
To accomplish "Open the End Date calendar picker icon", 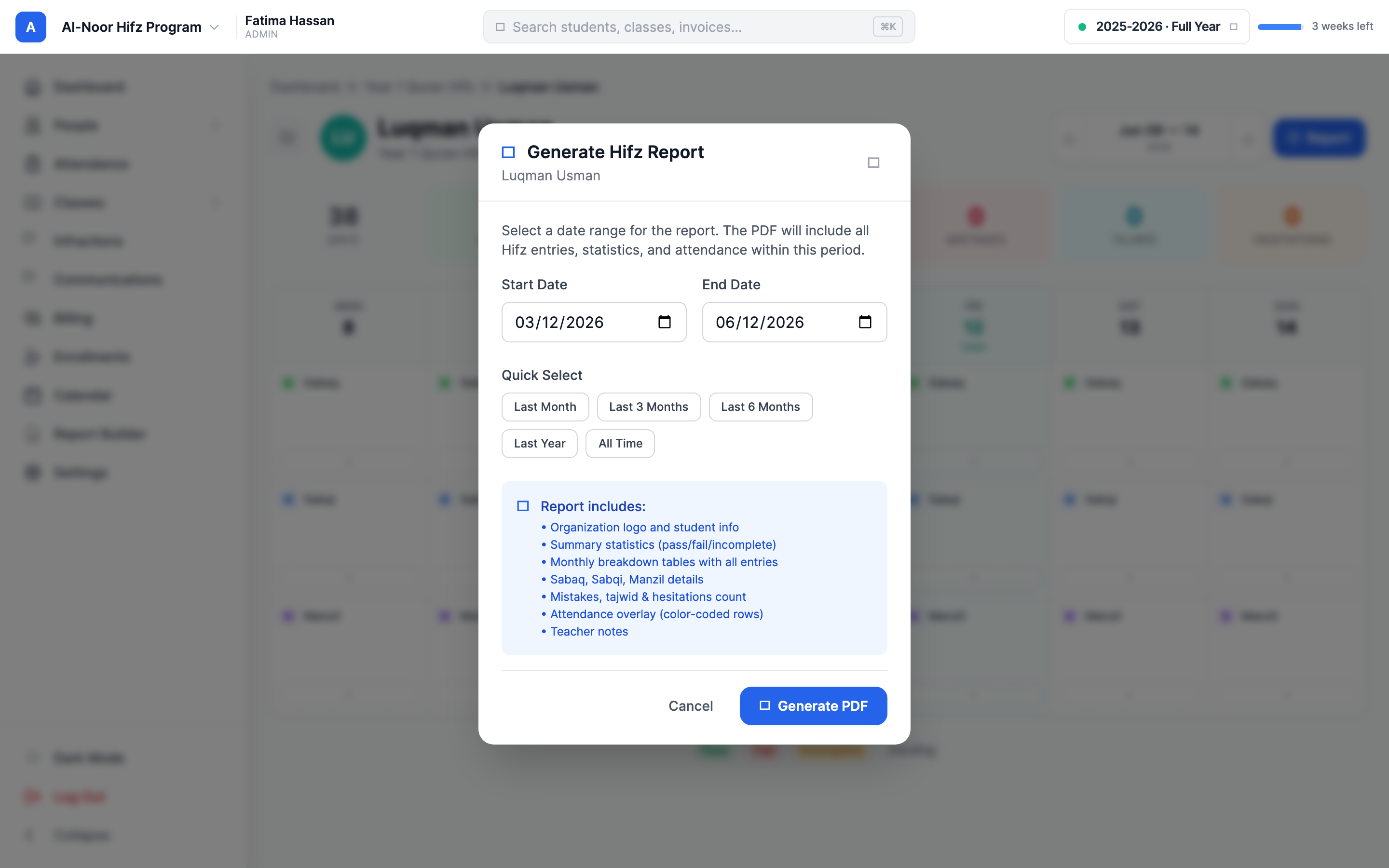I will 864,322.
